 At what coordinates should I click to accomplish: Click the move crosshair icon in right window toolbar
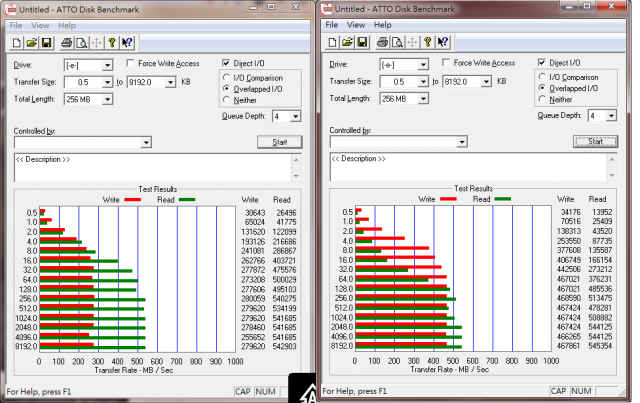[x=412, y=42]
